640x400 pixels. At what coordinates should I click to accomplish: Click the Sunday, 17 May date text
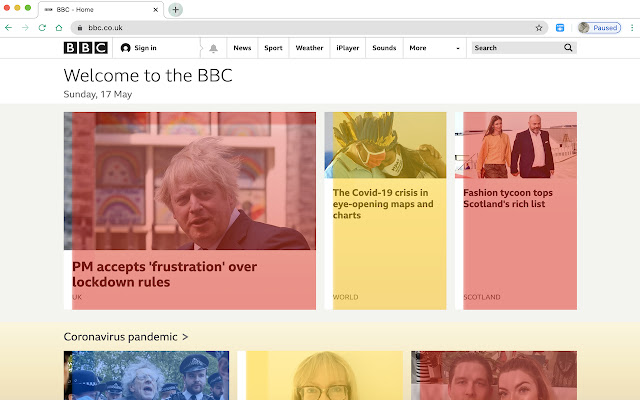98,94
